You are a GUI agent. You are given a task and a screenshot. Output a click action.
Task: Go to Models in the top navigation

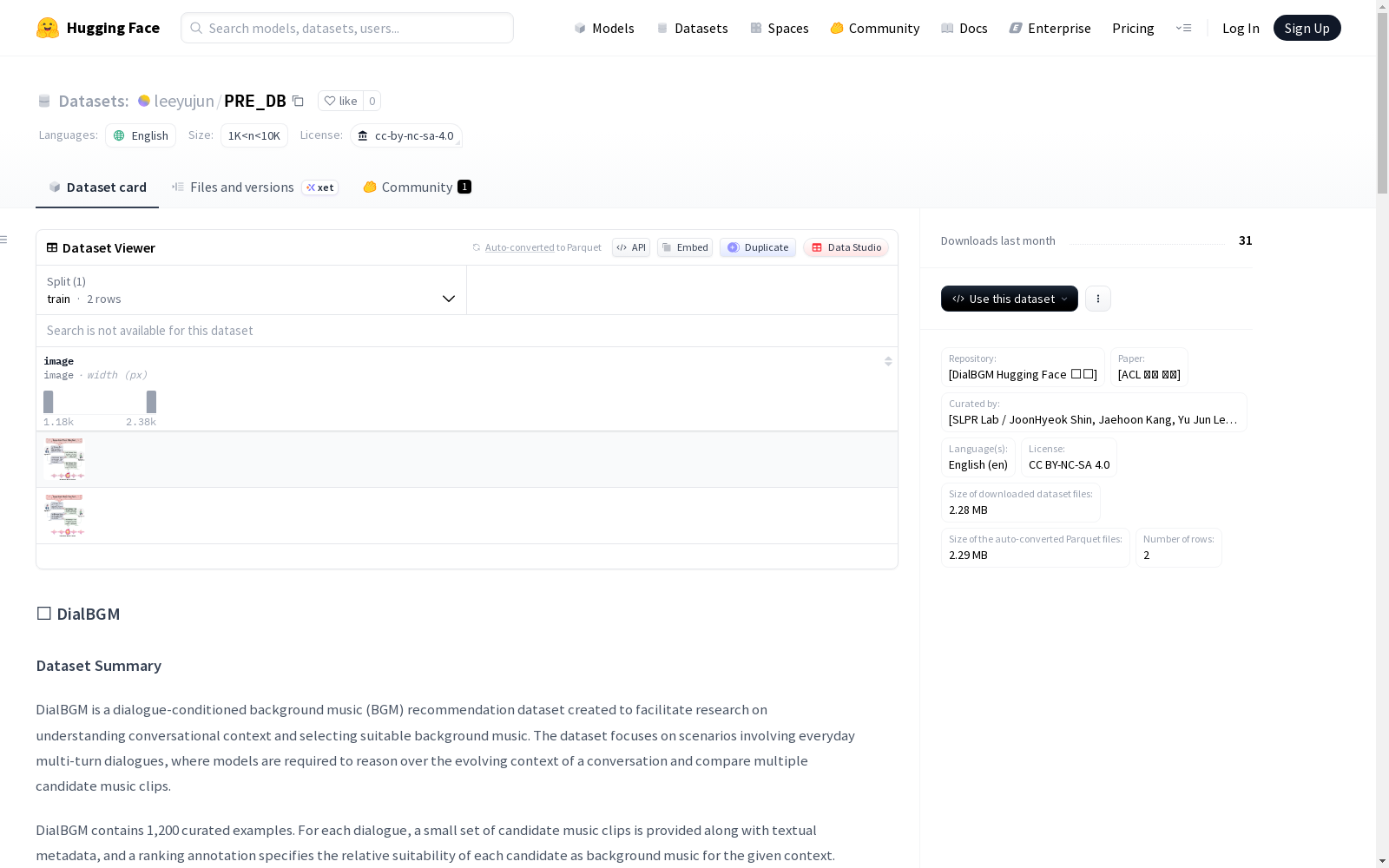(604, 28)
